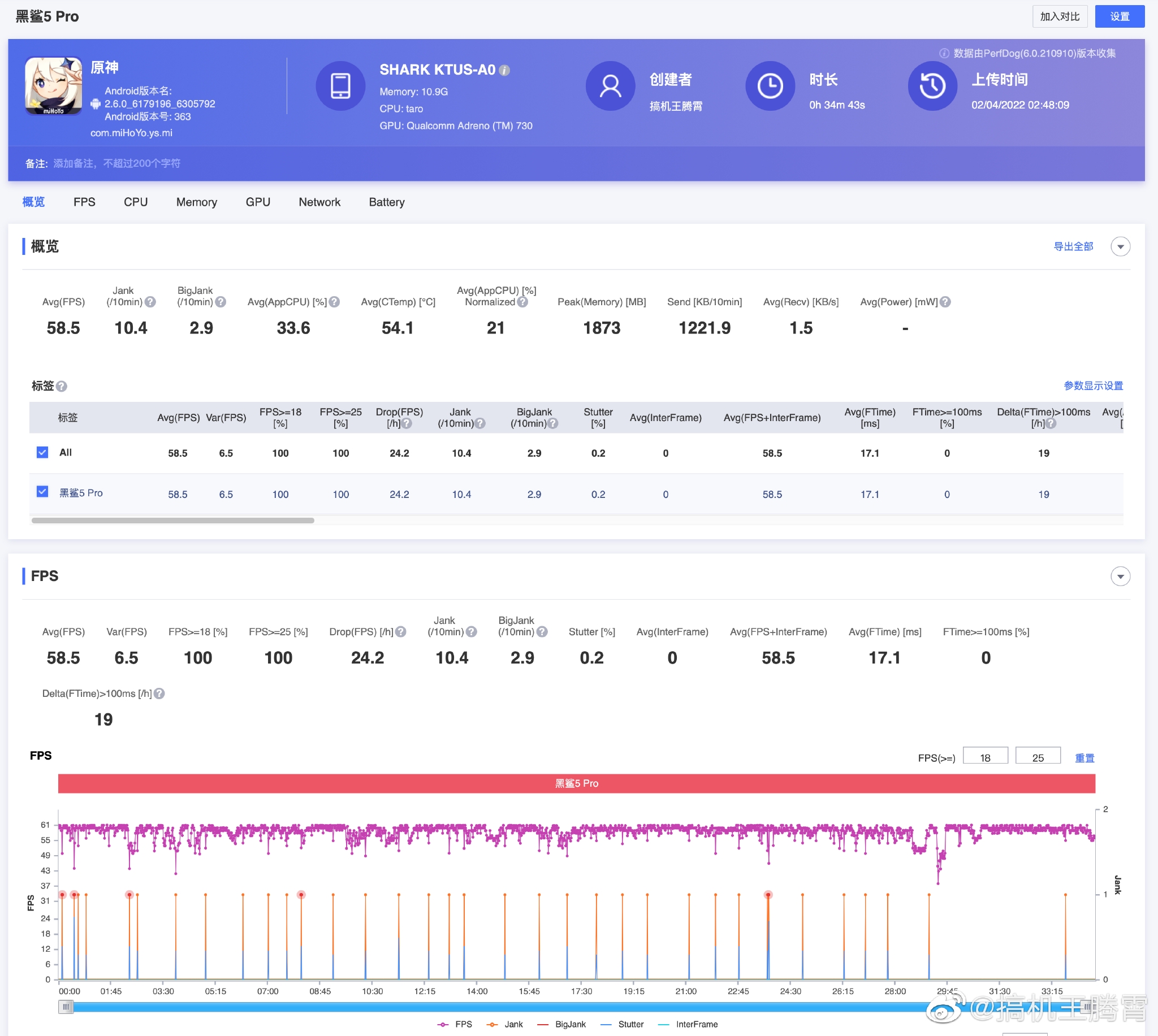Click the Android robot icon by version name
Screen dimensions: 1158x1036
96,103
